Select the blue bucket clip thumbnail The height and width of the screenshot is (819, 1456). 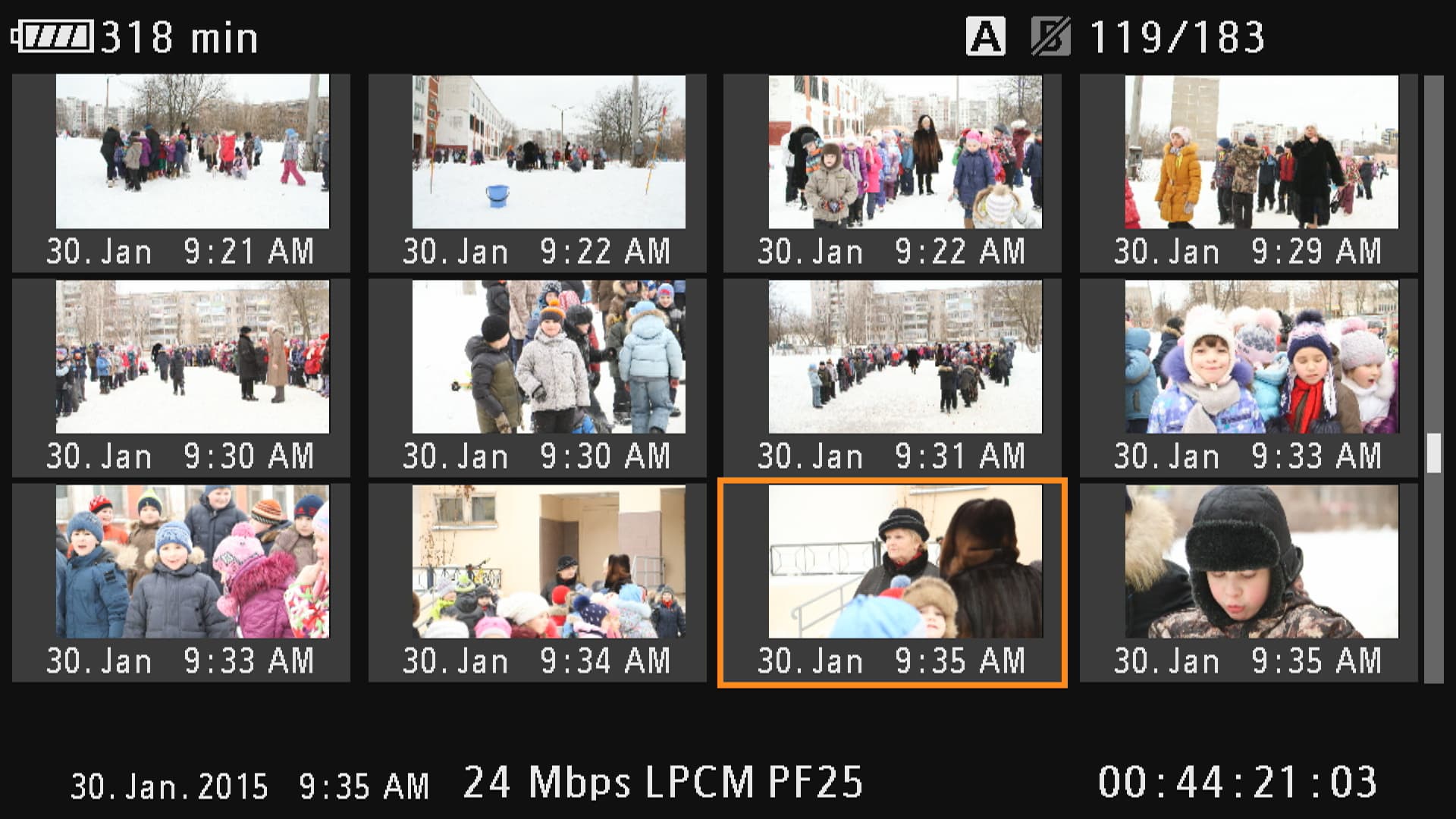(x=538, y=173)
